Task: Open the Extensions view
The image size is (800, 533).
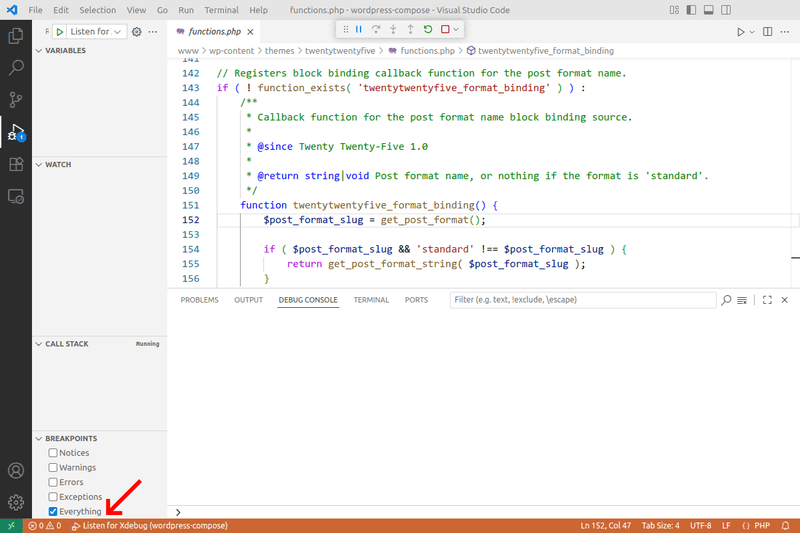Action: [x=16, y=164]
